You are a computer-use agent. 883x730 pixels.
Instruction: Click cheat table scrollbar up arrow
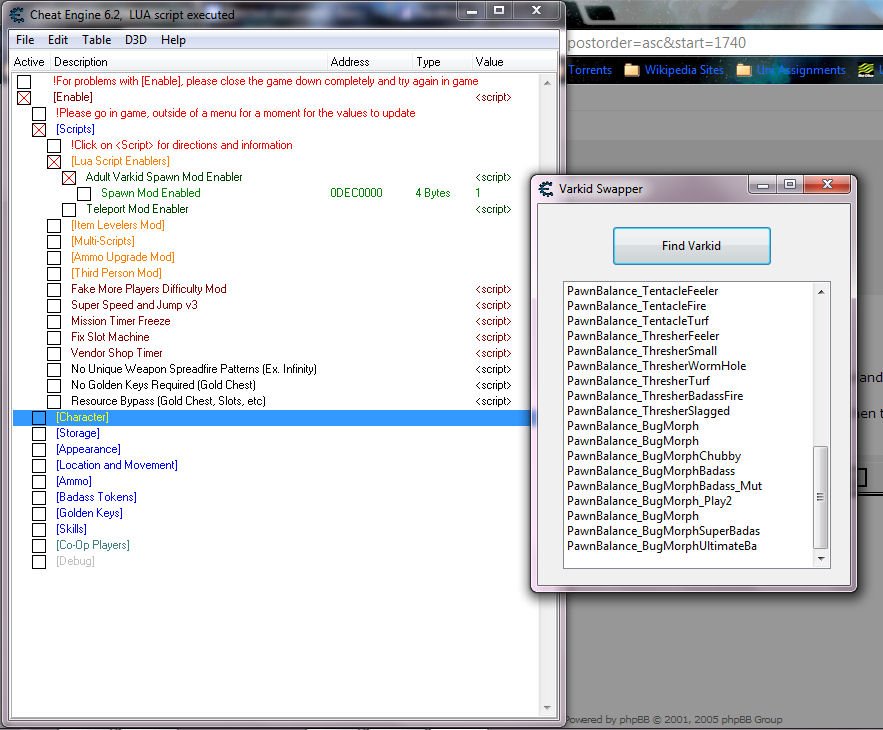547,83
